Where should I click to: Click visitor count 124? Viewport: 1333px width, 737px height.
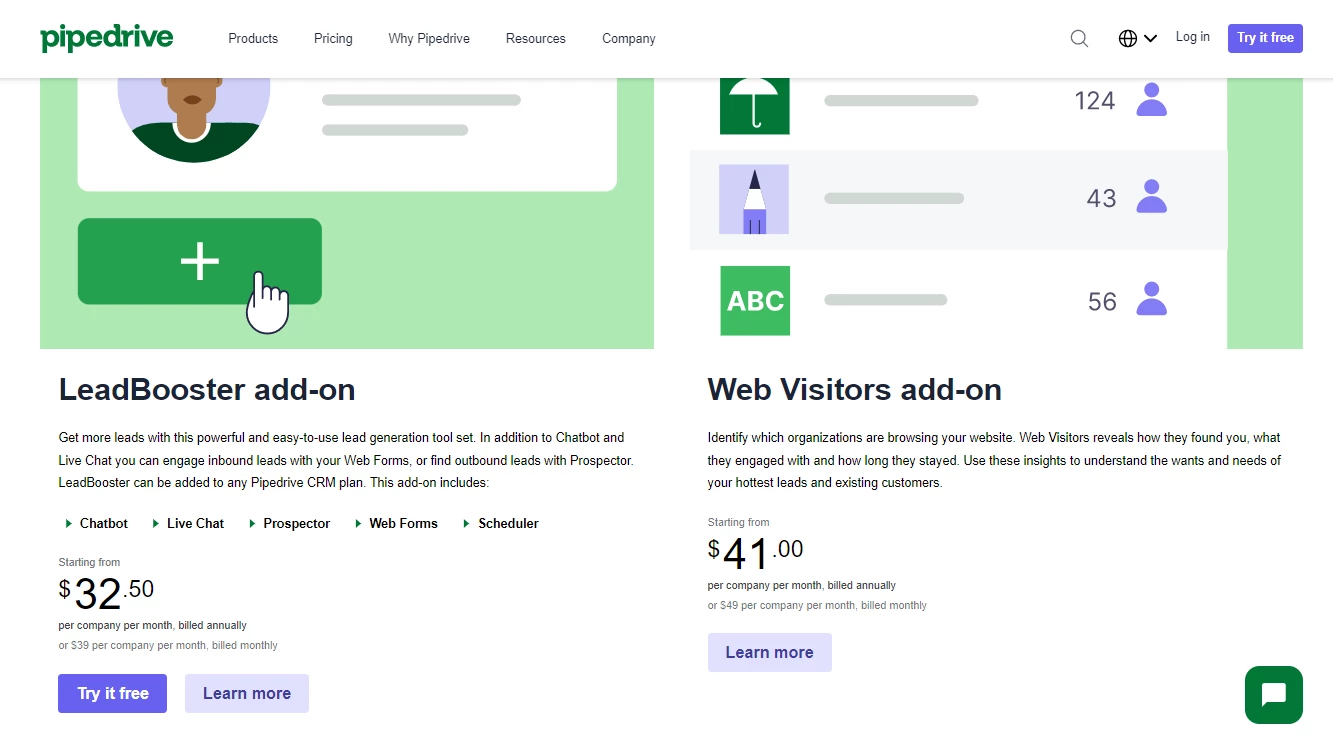[1095, 101]
